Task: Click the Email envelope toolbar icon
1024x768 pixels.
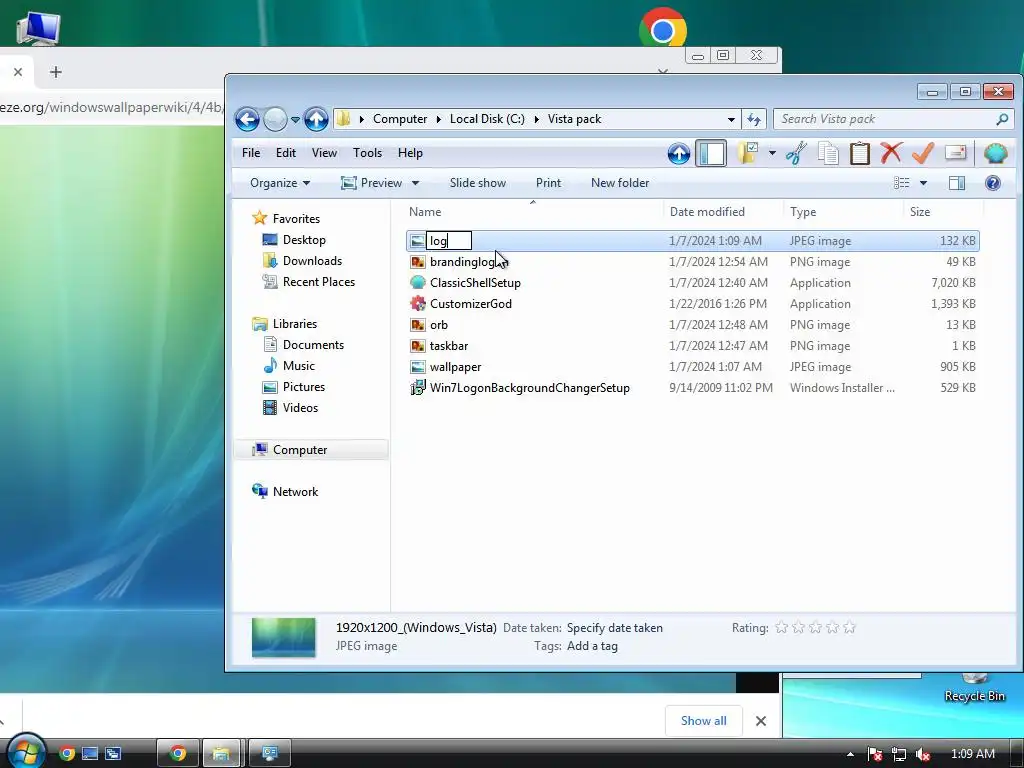Action: pos(955,153)
